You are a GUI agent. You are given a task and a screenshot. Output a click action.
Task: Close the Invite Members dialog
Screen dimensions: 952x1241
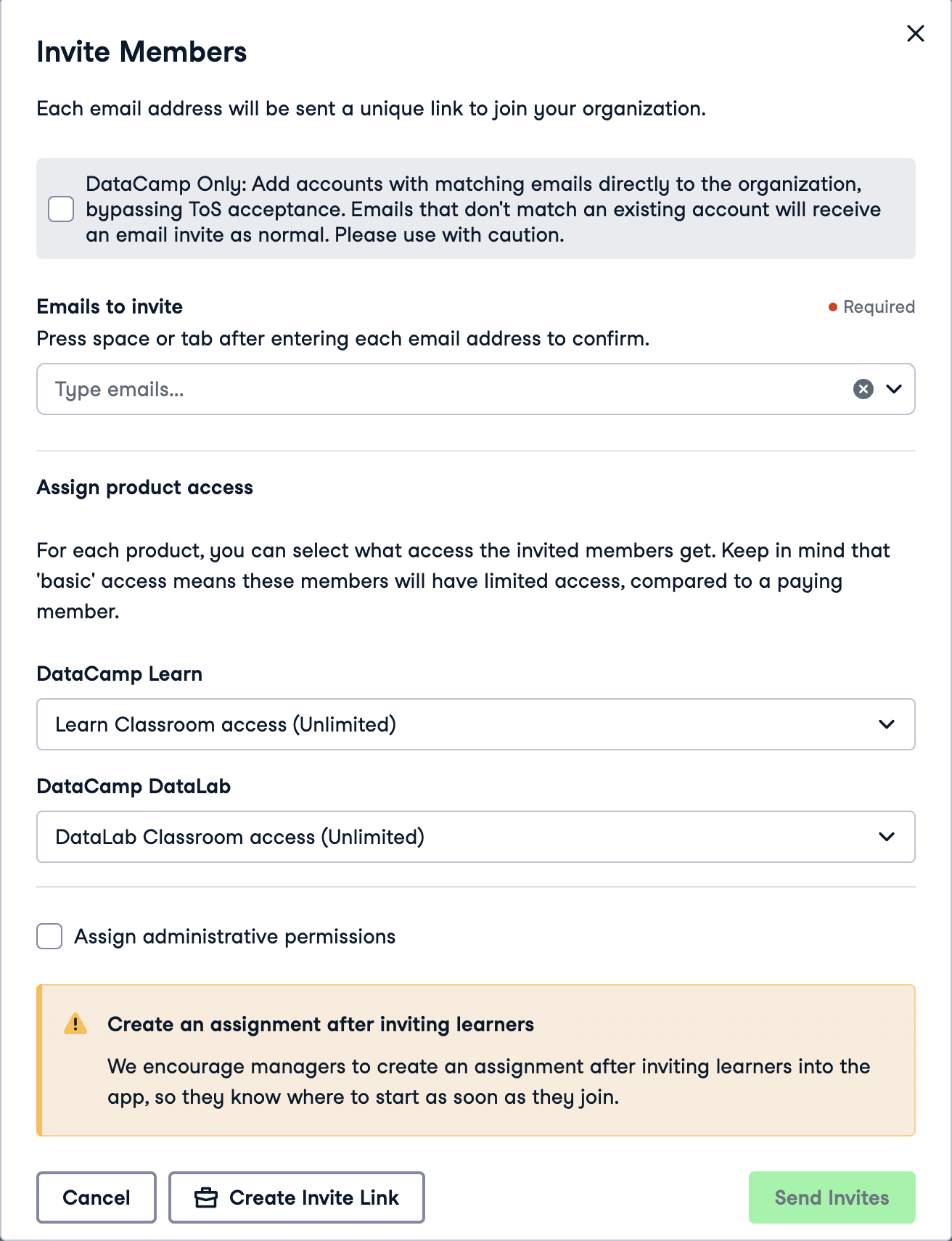[915, 33]
